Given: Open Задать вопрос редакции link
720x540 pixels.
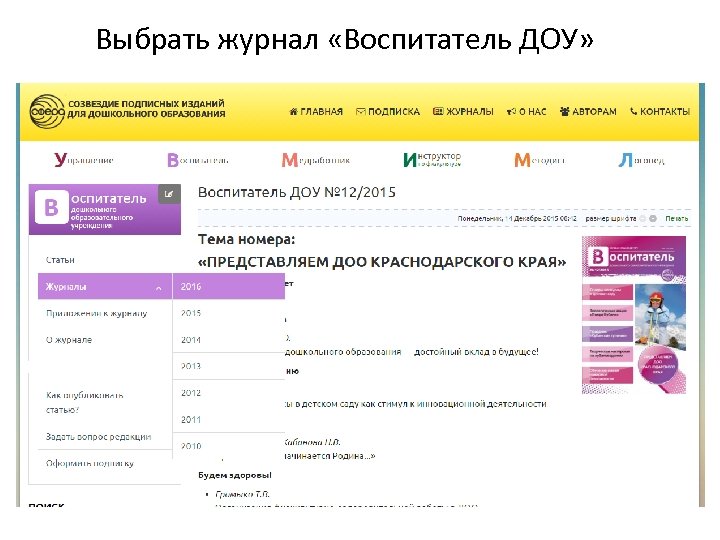Looking at the screenshot, I should coord(98,436).
